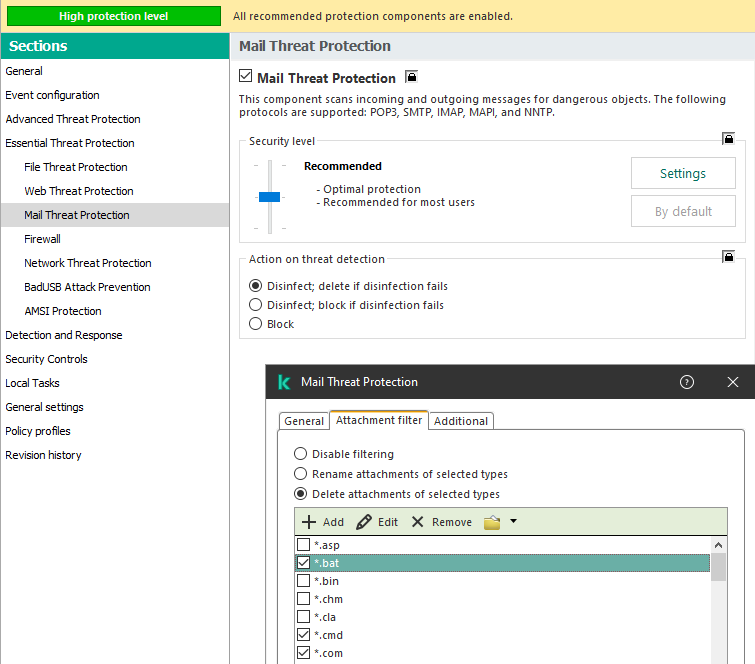Open Firewall section in sidebar
Image resolution: width=755 pixels, height=664 pixels.
click(x=43, y=239)
